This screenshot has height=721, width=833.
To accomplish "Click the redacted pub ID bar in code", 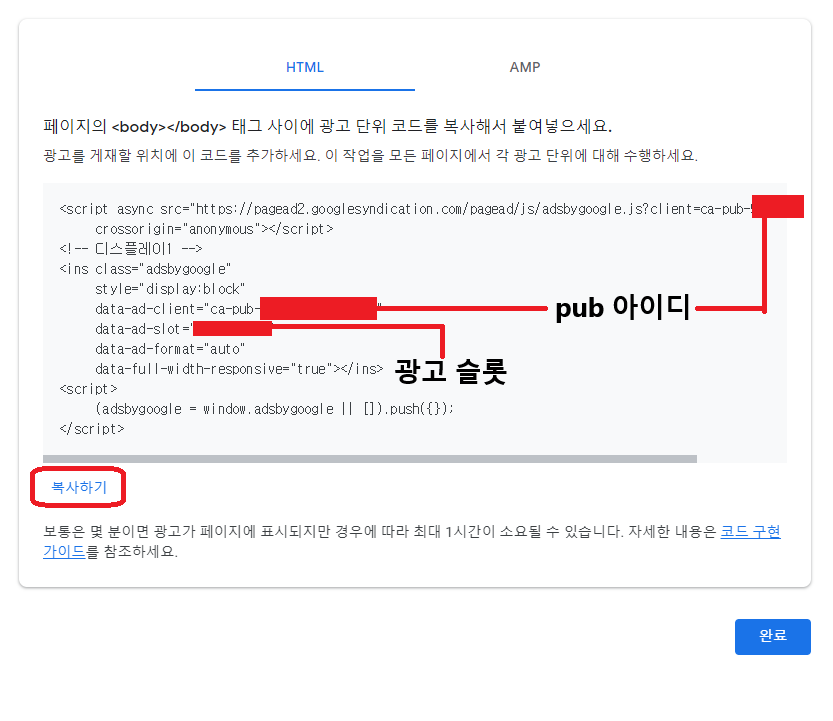I will point(320,308).
